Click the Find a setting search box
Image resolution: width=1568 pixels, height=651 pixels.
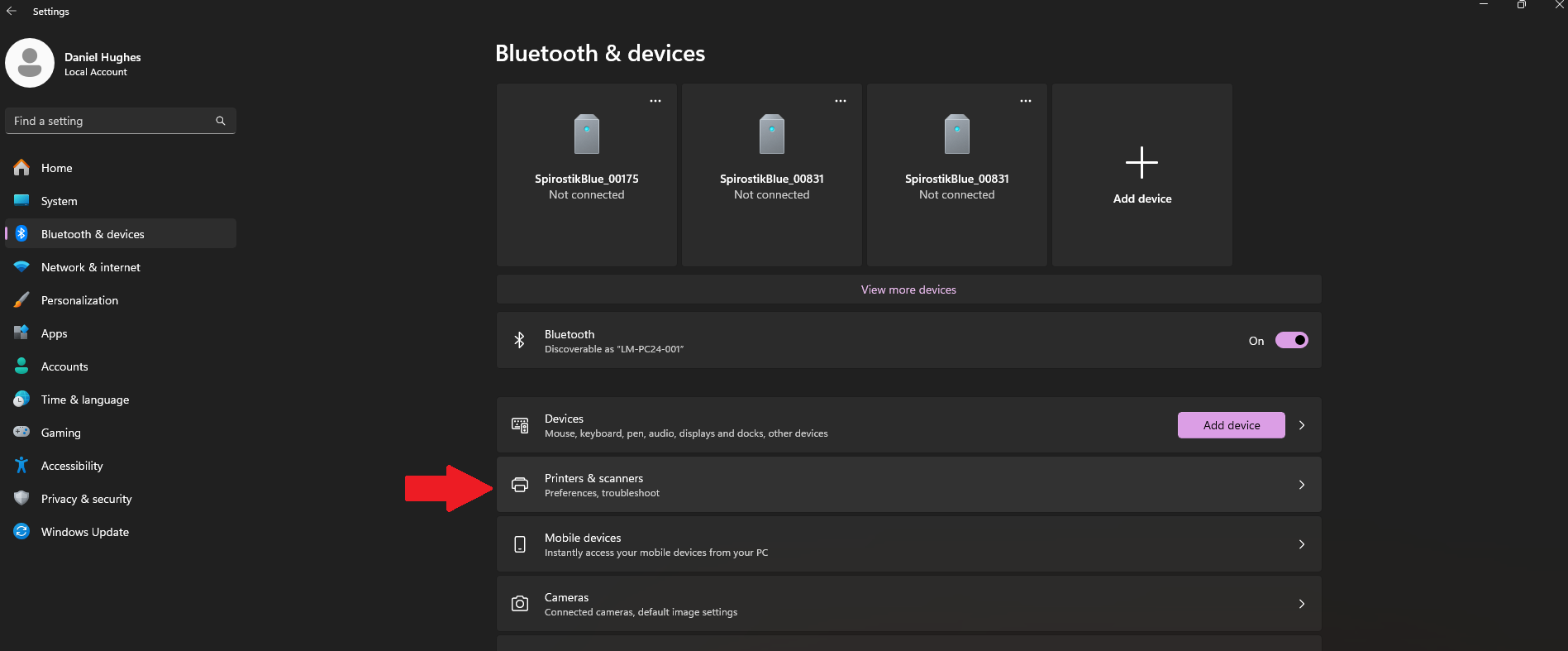[121, 121]
